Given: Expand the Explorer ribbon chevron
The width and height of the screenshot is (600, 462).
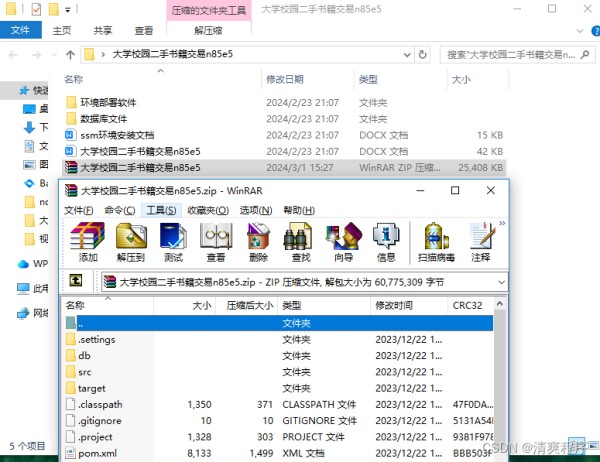Looking at the screenshot, I should [x=580, y=31].
